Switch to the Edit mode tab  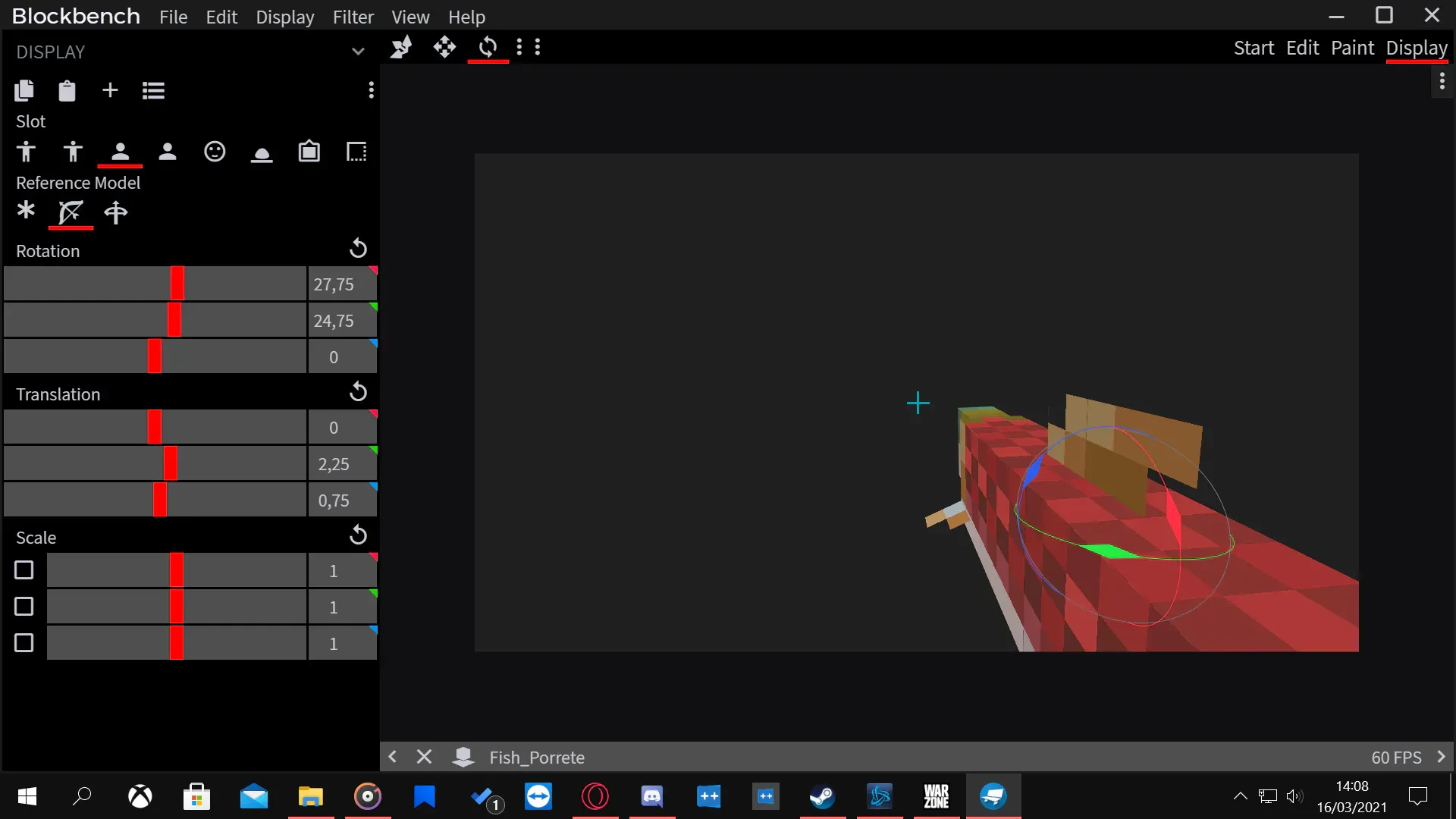click(1302, 48)
